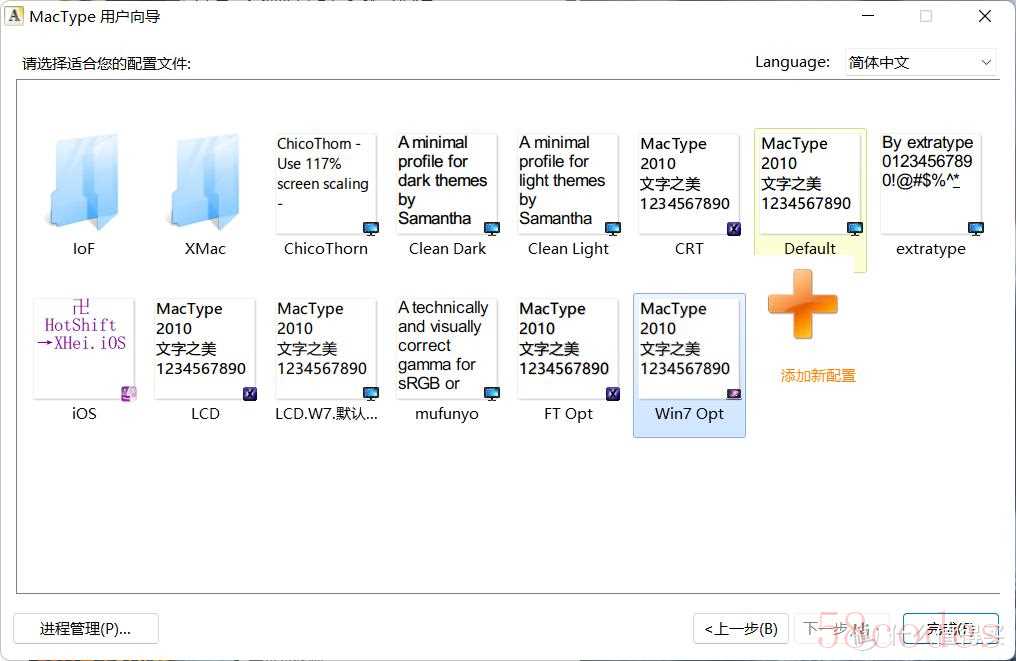This screenshot has width=1016, height=661.
Task: Choose the mufunyo profile
Action: (x=447, y=350)
